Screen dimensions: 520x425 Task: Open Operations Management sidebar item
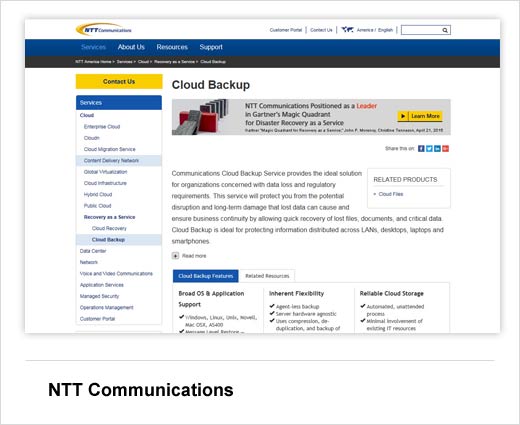point(106,308)
